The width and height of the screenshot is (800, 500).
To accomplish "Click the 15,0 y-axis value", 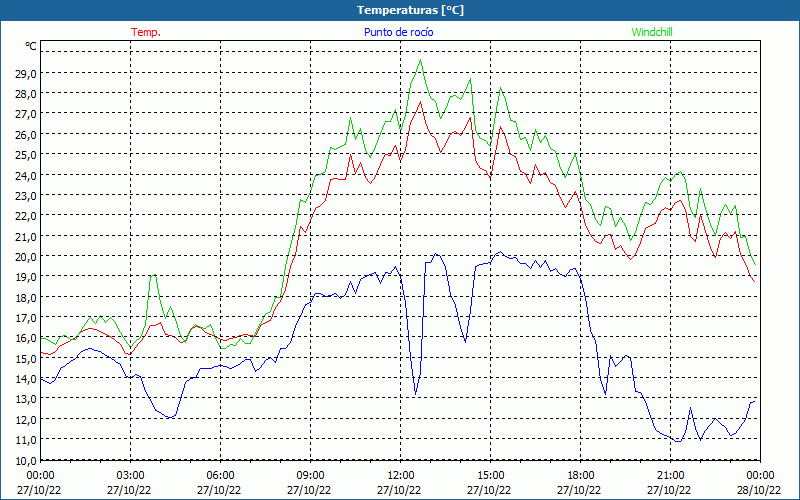I will click(26, 358).
